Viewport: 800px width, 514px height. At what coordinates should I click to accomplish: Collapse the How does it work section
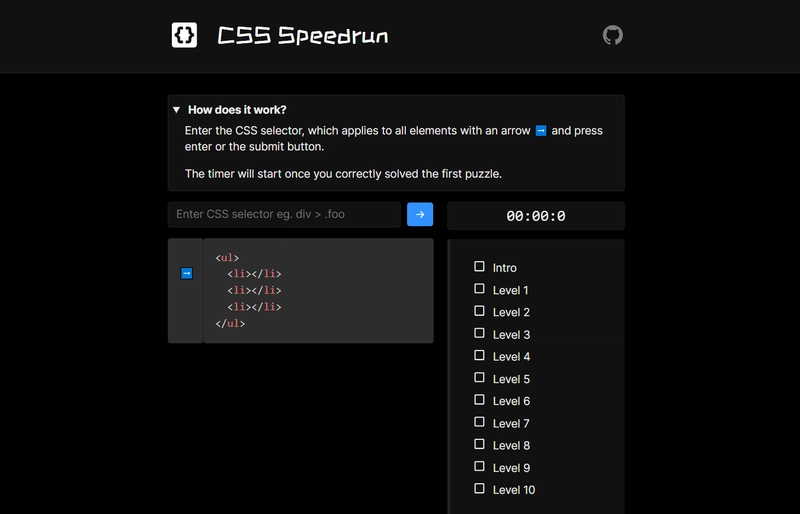click(x=177, y=110)
